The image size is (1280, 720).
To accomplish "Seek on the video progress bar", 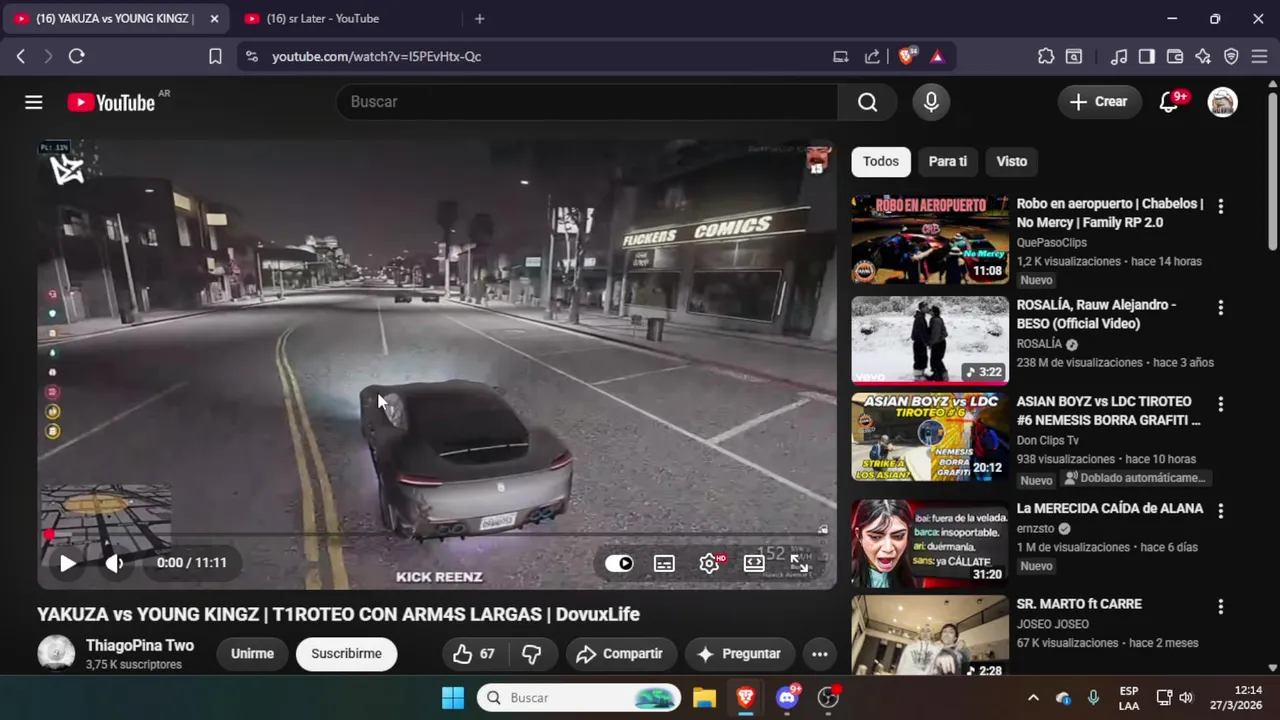I will coord(436,534).
